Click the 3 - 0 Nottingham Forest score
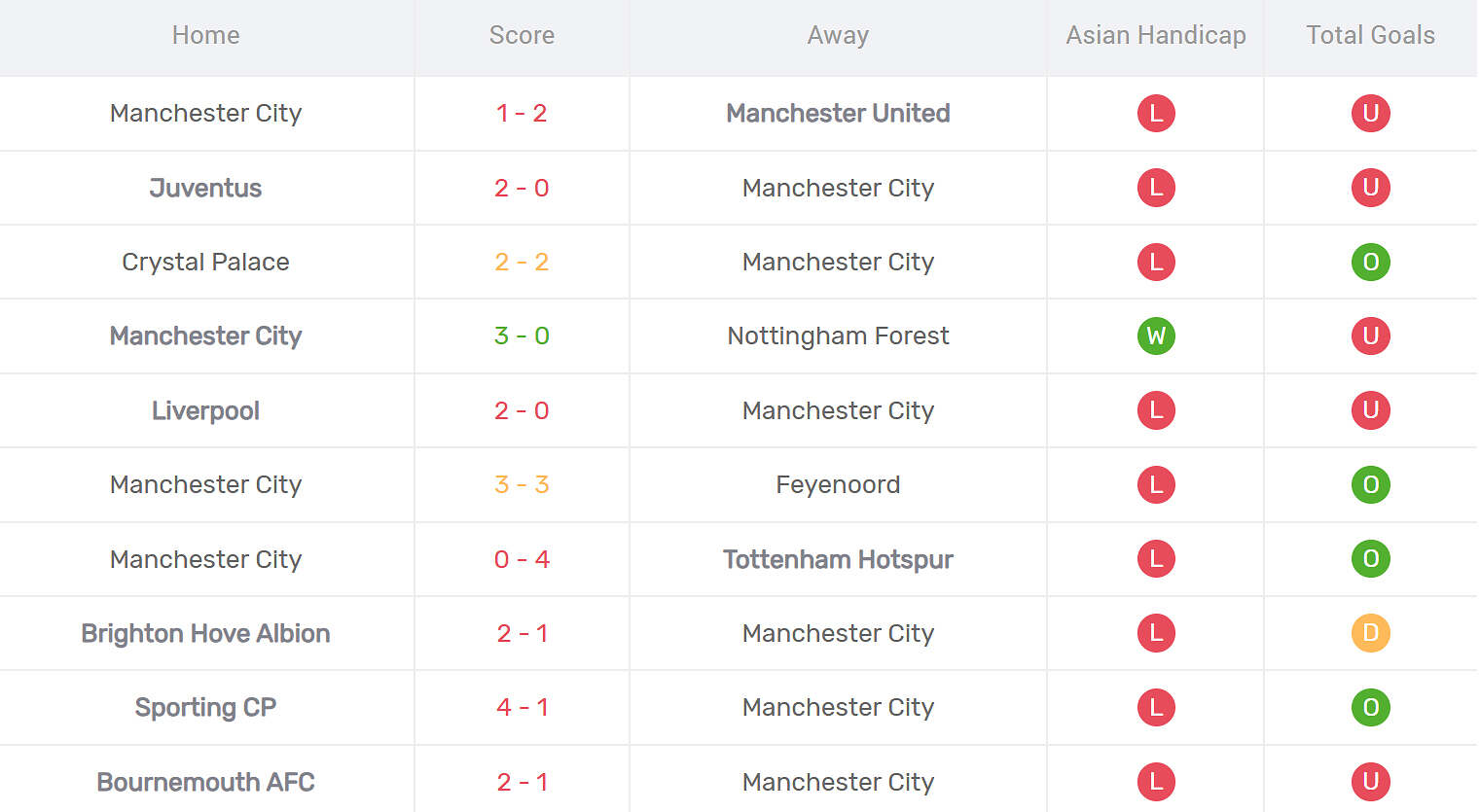This screenshot has height=812, width=1480. [522, 336]
